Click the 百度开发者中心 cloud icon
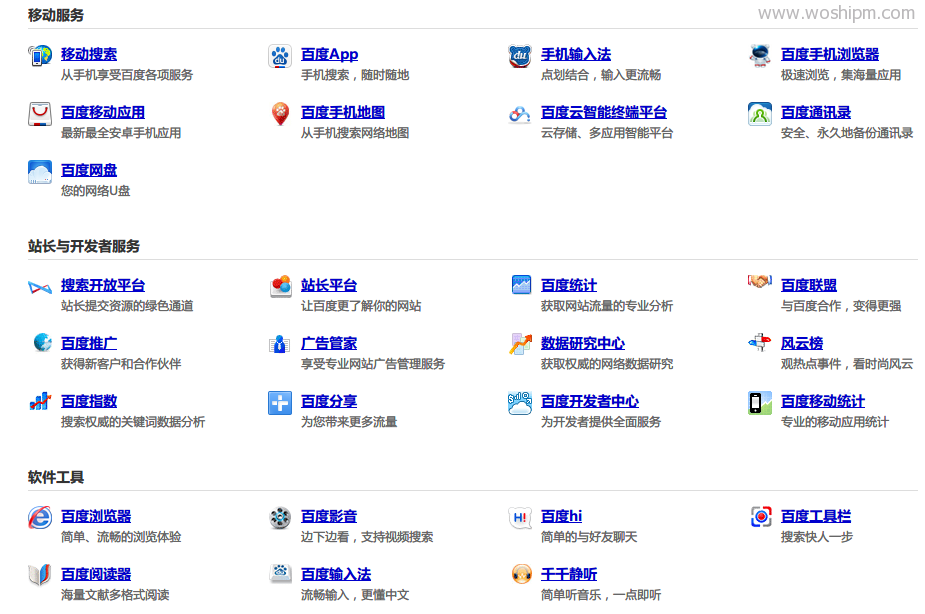Image resolution: width=925 pixels, height=614 pixels. pyautogui.click(x=520, y=403)
